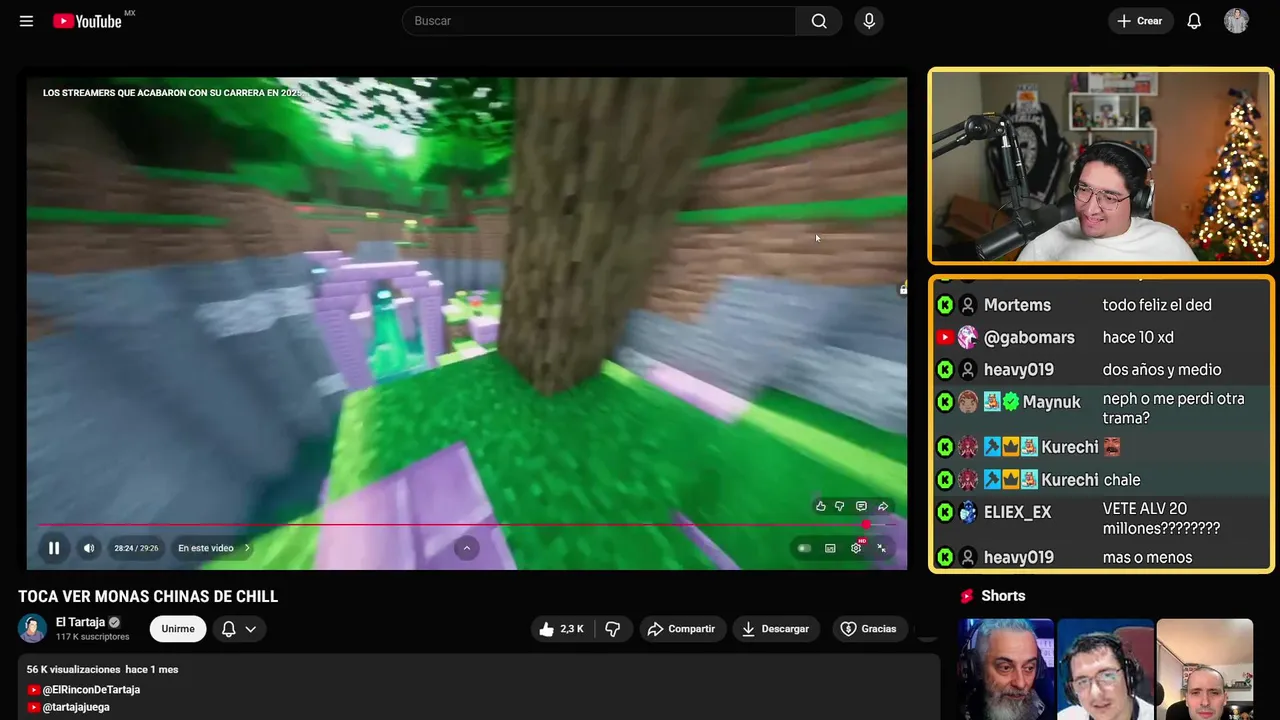Screen dimensions: 1280x720
Task: Open the subscription notification bell dropdown
Action: coord(239,629)
